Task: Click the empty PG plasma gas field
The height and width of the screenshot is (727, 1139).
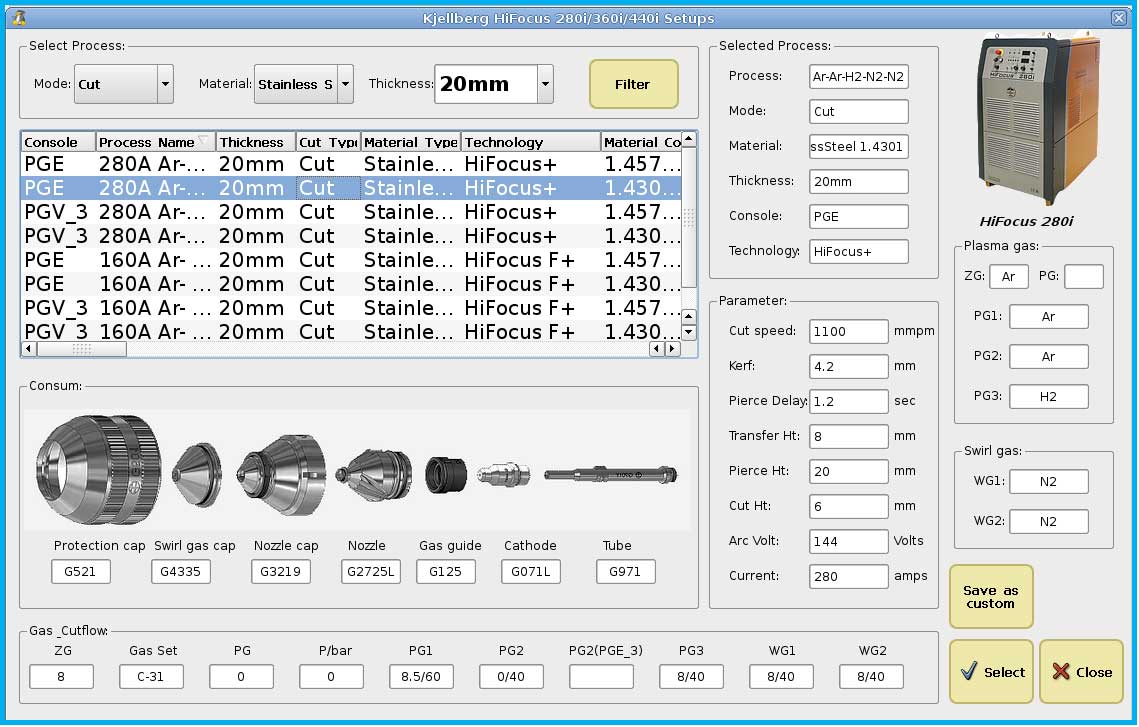Action: point(1084,276)
